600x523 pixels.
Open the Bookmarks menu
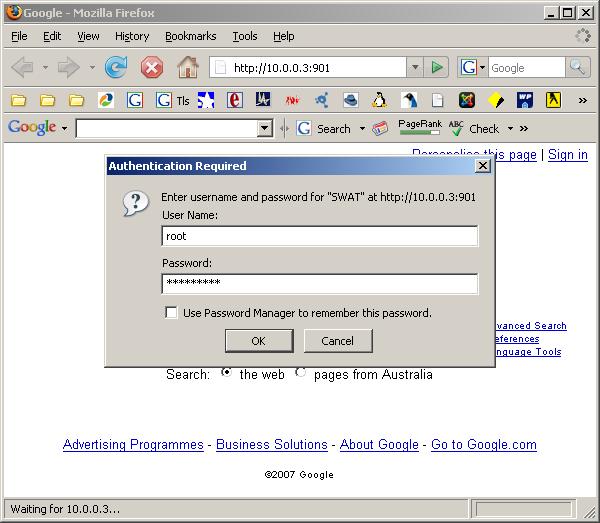(x=191, y=36)
